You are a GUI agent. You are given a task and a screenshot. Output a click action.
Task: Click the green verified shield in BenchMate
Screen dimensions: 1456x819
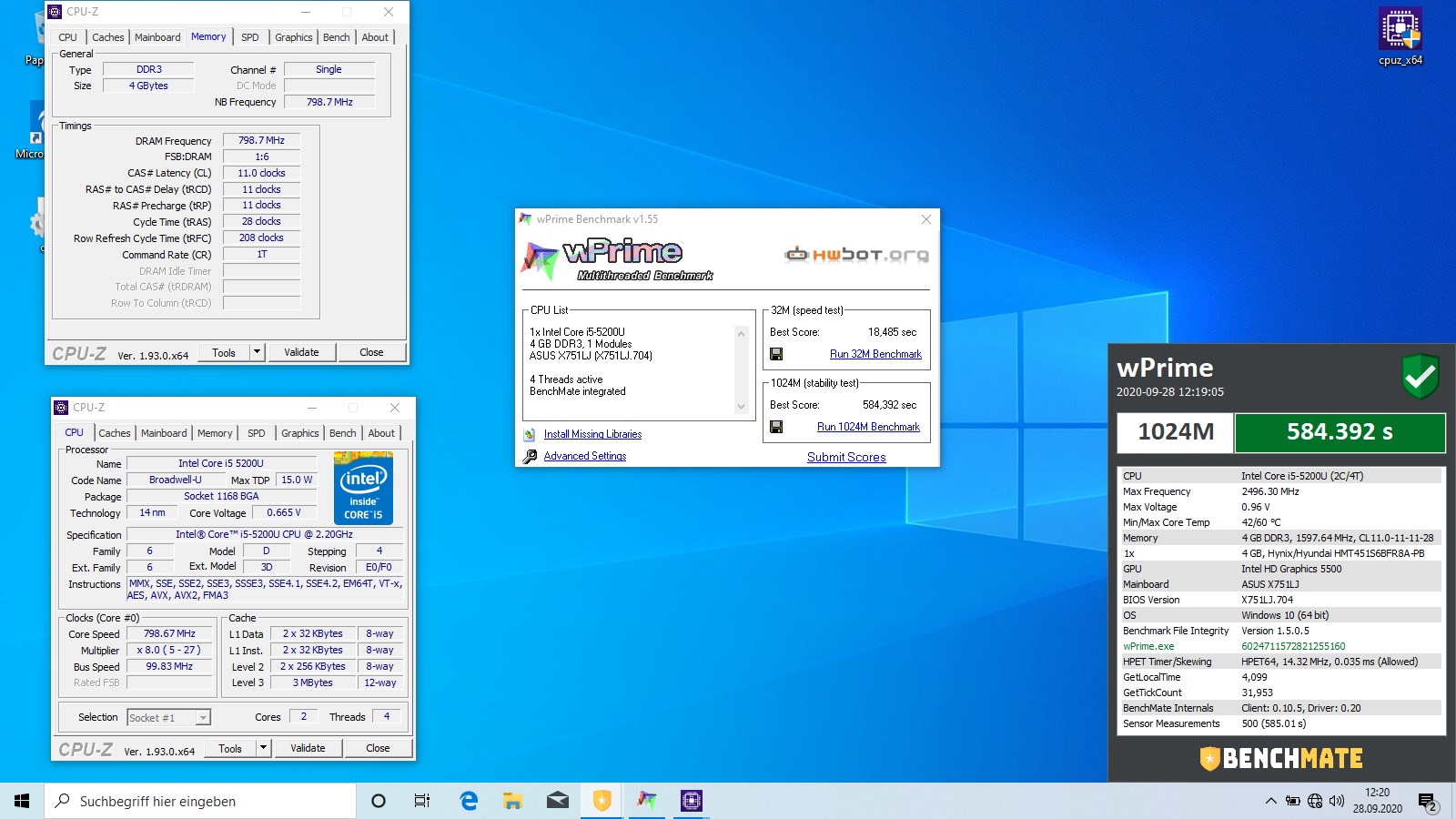1420,376
